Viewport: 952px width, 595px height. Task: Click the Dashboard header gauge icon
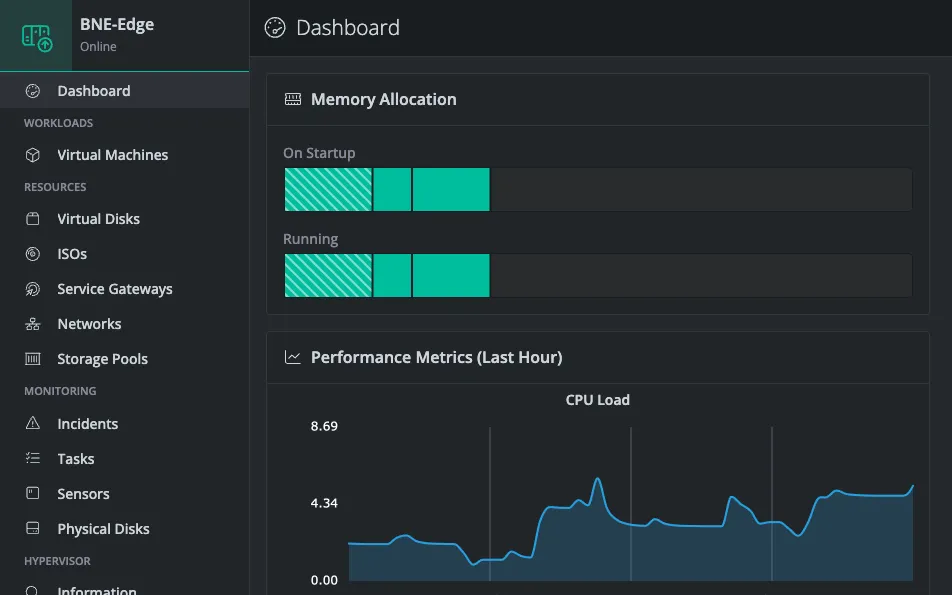(x=275, y=27)
